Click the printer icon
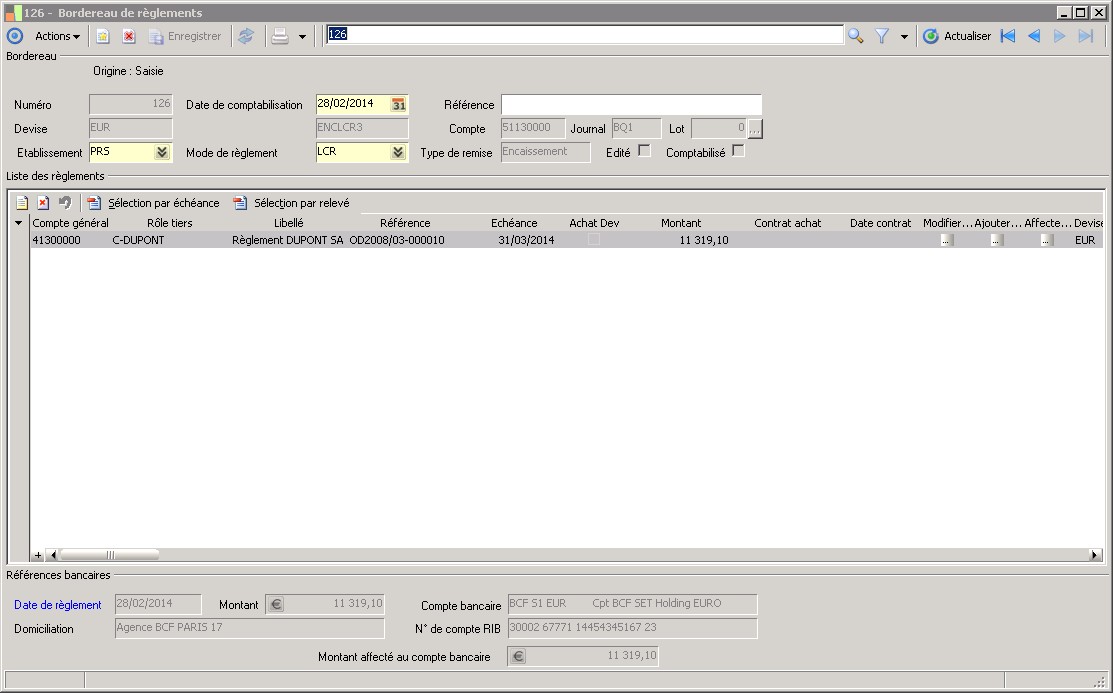 280,36
